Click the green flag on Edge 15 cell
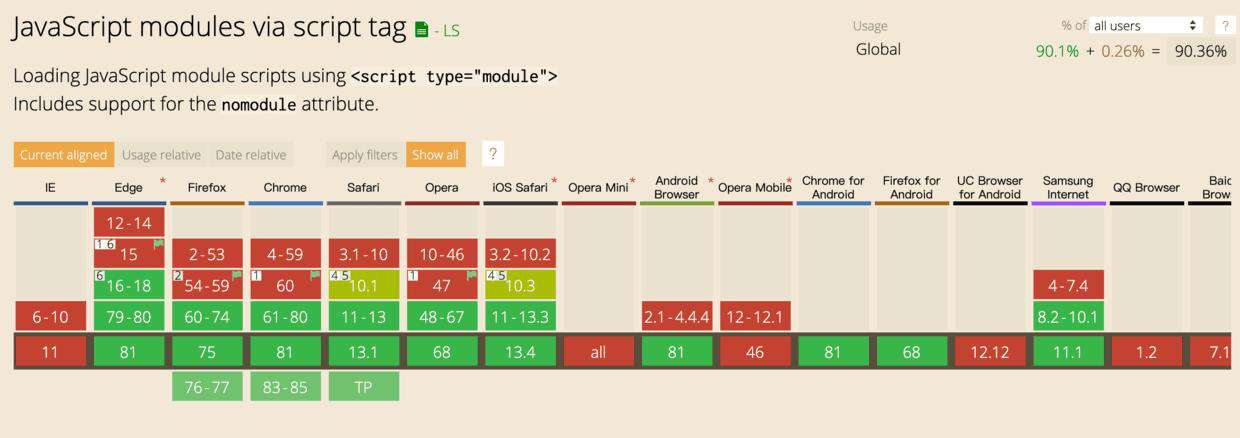1240x438 pixels. [x=158, y=244]
